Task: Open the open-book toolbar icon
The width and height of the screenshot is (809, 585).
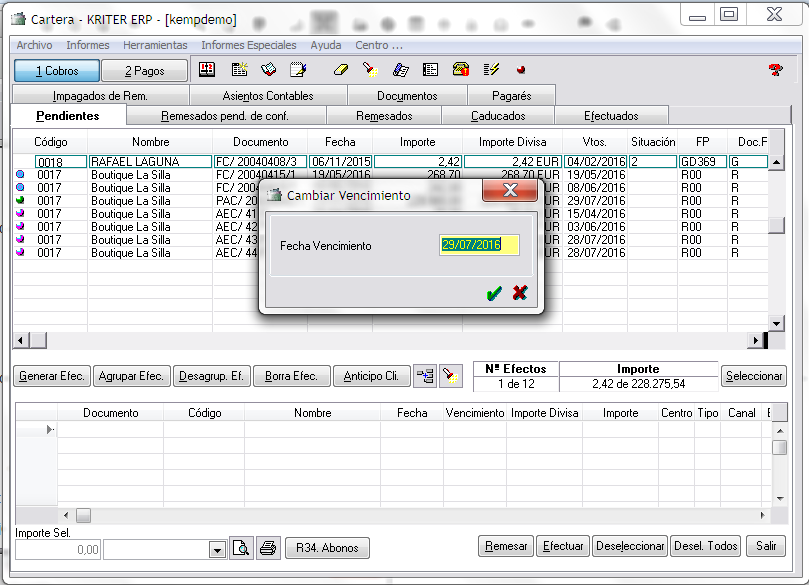Action: pos(268,70)
